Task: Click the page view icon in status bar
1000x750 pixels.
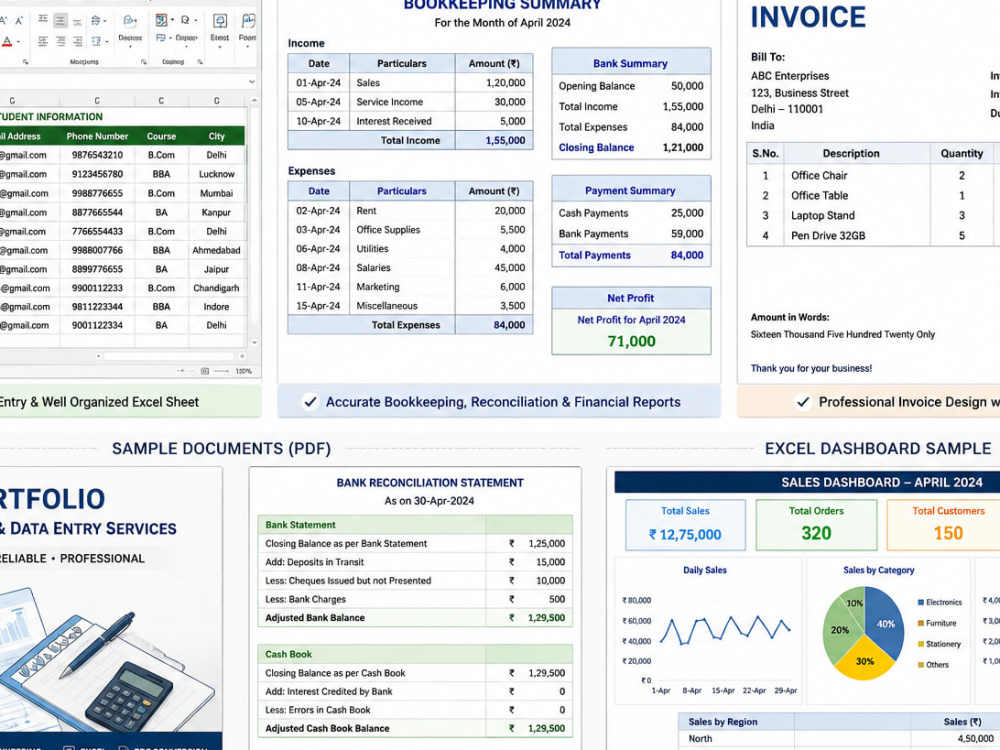Action: coord(205,371)
